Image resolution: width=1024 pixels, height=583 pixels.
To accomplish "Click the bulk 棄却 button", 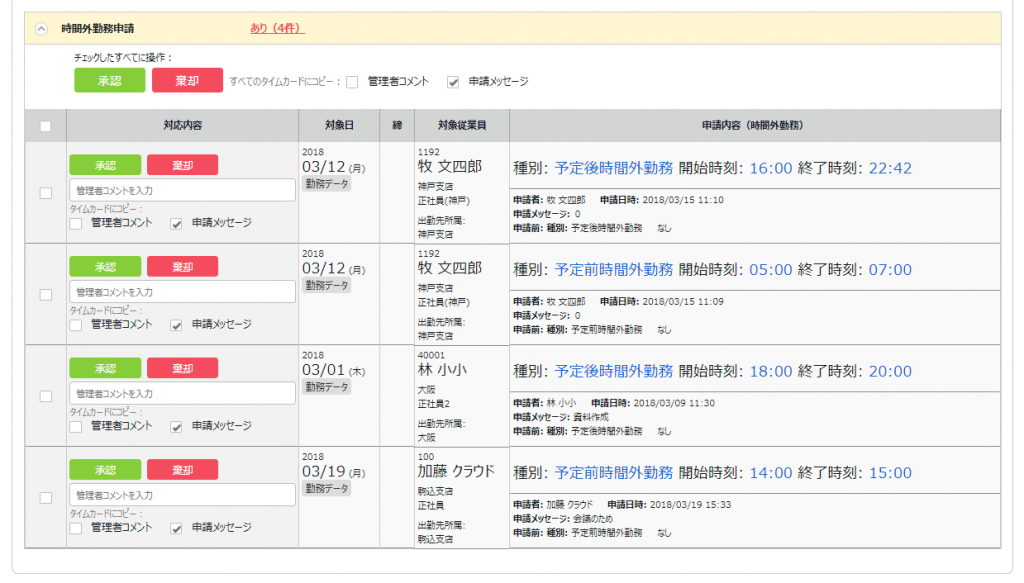I will coord(187,80).
